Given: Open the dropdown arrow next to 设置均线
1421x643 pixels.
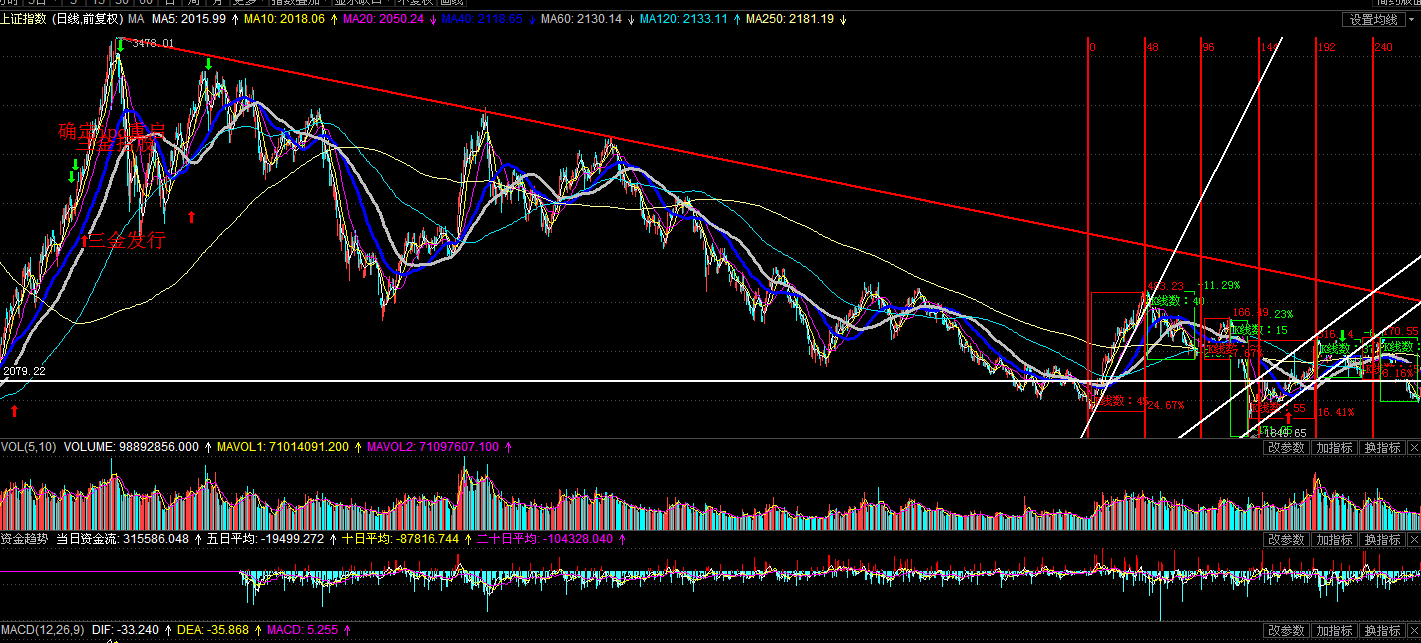Looking at the screenshot, I should (x=1411, y=19).
